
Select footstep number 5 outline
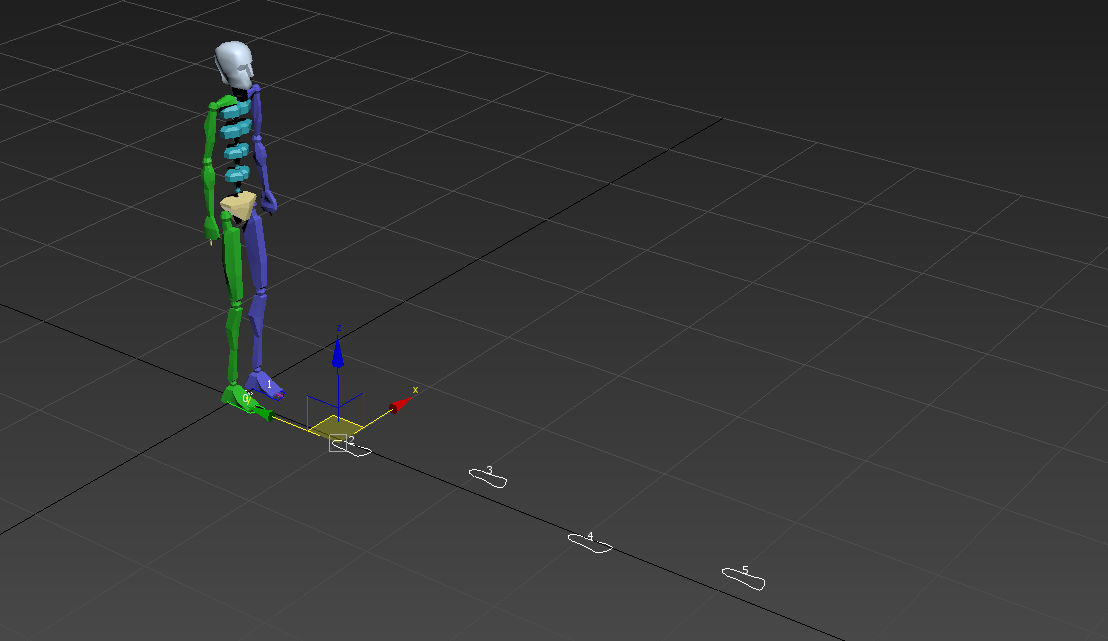pyautogui.click(x=743, y=579)
